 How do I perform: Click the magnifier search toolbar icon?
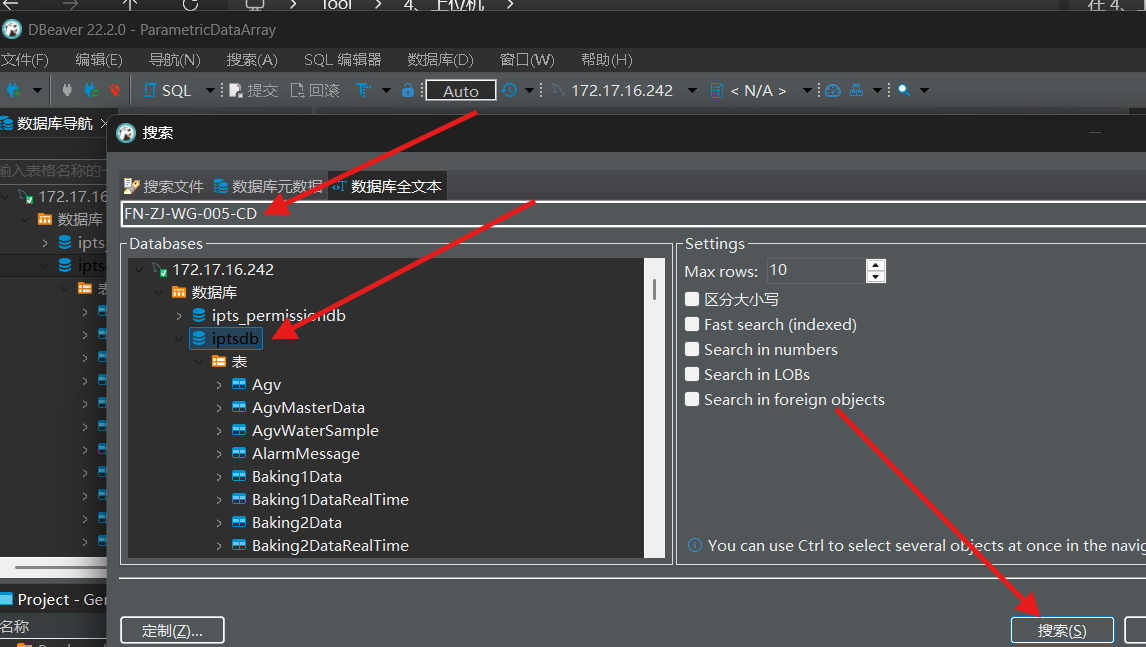(x=904, y=90)
